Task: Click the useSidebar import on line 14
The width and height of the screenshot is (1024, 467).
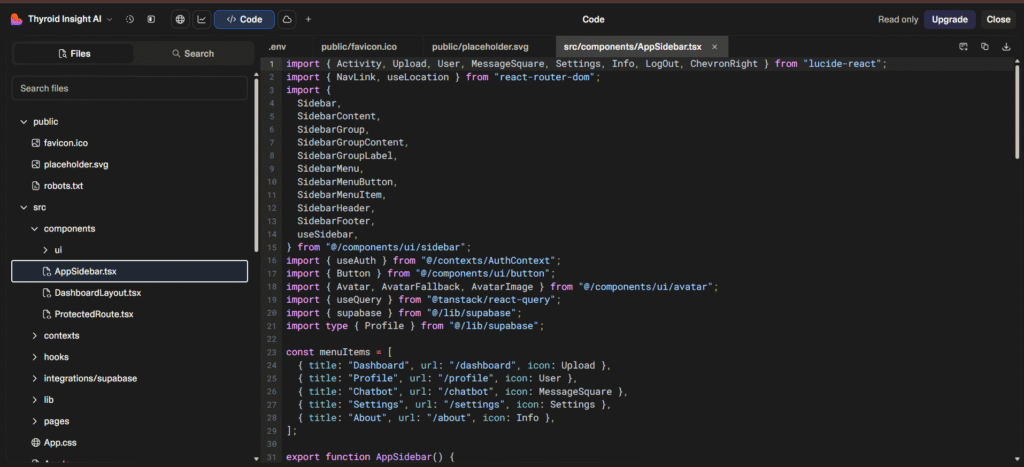Action: tap(327, 234)
